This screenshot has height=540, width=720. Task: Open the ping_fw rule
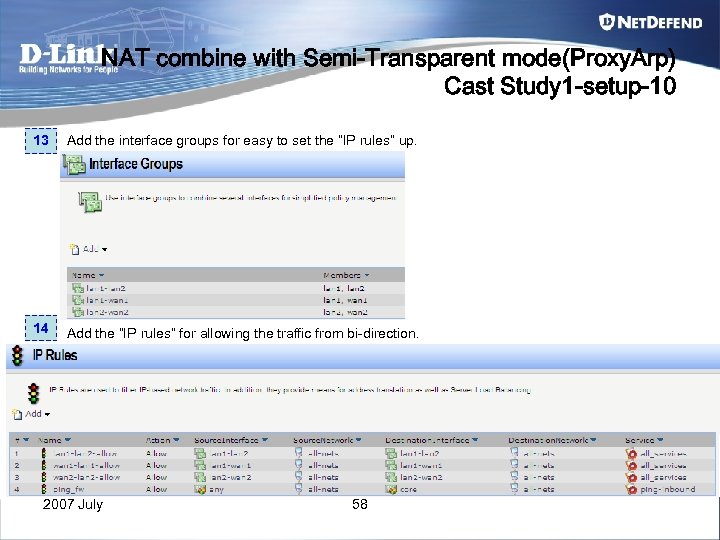click(x=68, y=489)
